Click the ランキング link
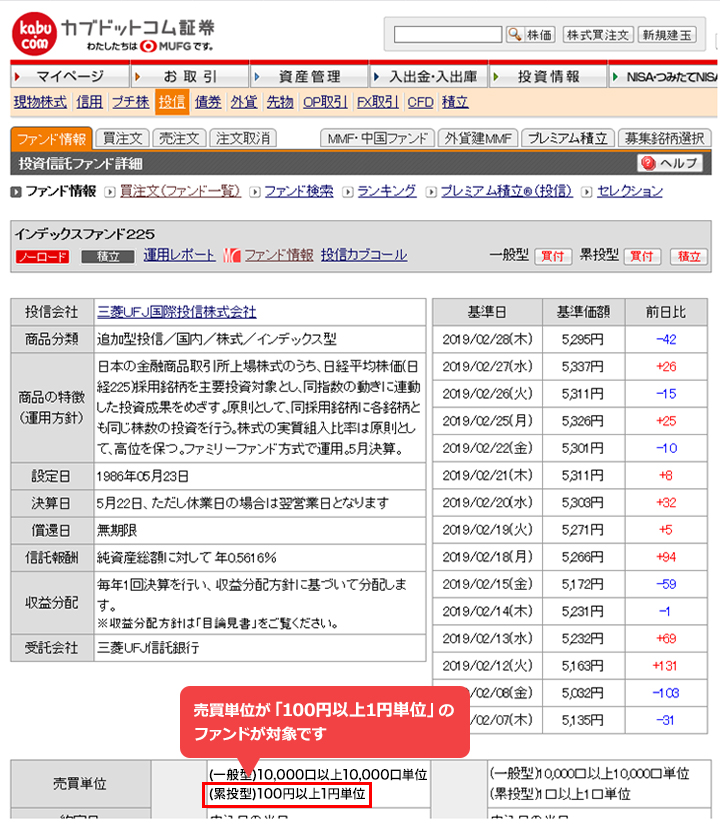The image size is (720, 824). pos(386,191)
